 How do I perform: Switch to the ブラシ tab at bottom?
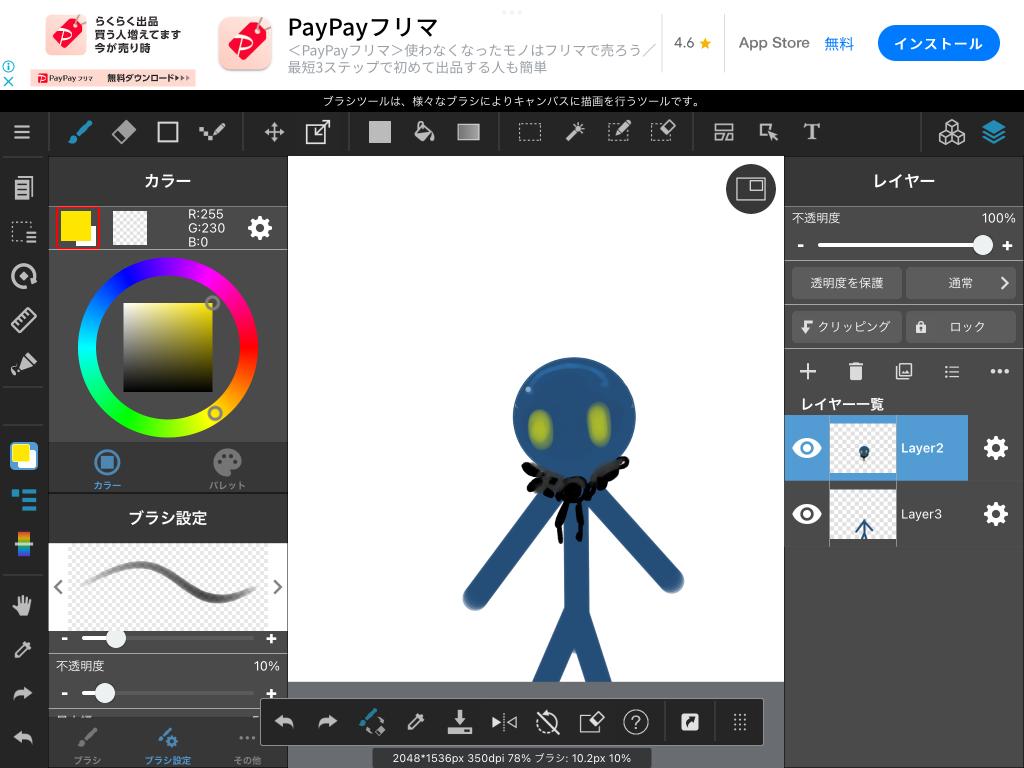tap(87, 745)
